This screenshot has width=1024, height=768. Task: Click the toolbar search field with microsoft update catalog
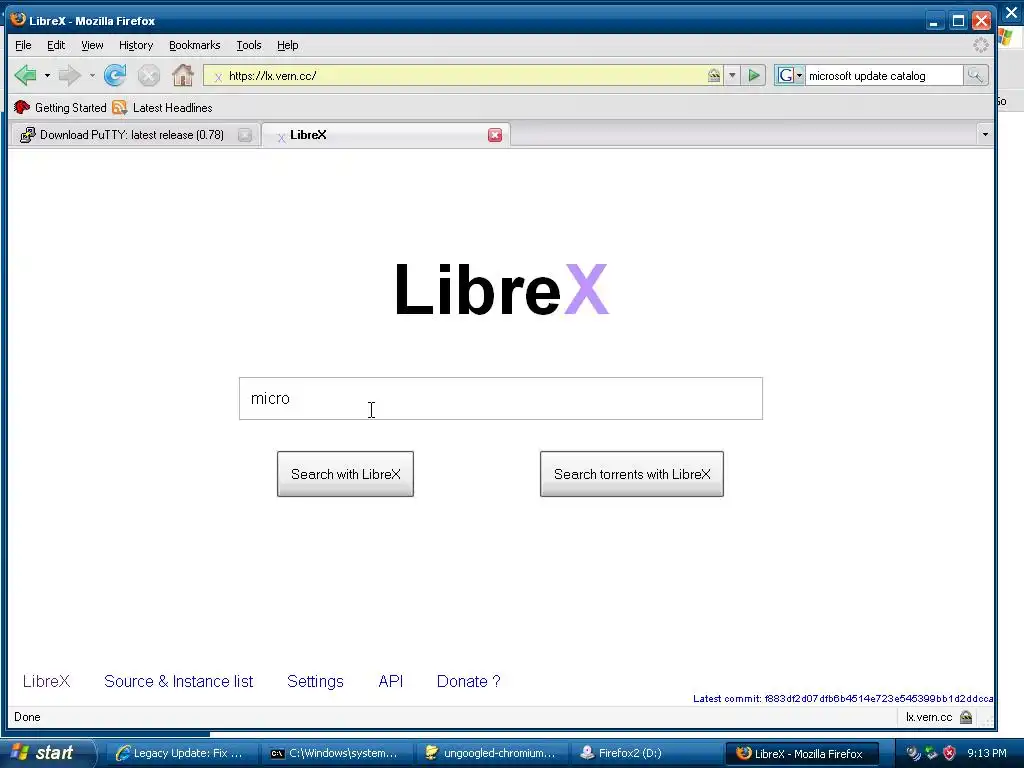point(884,76)
